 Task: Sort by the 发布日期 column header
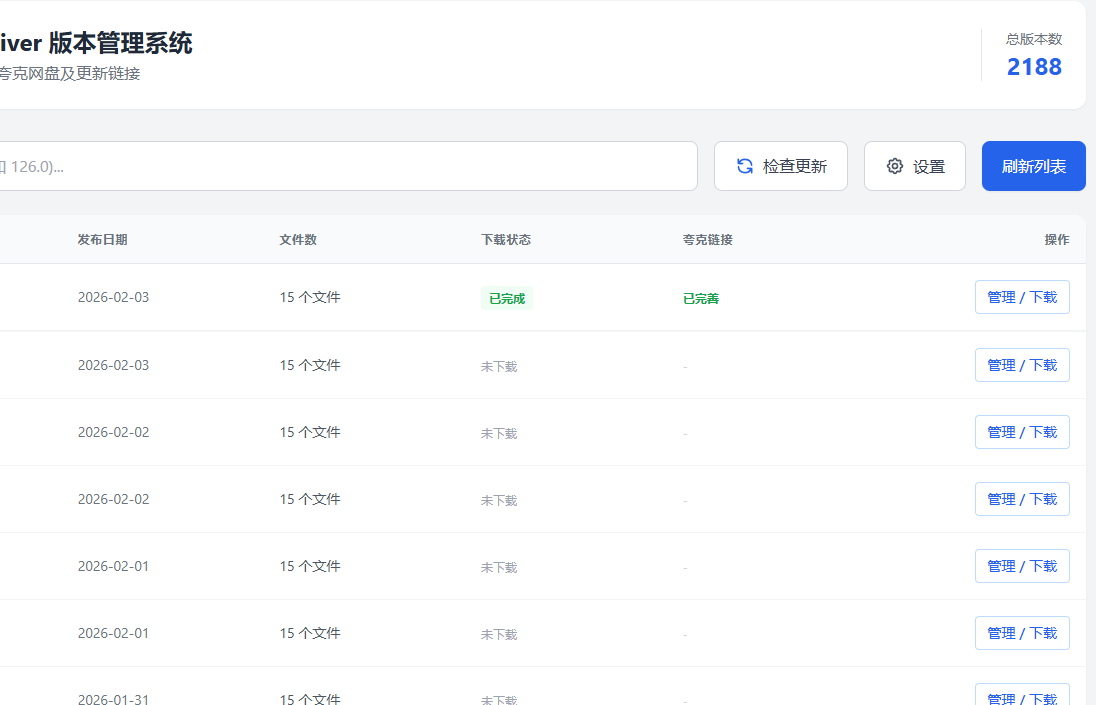point(102,240)
